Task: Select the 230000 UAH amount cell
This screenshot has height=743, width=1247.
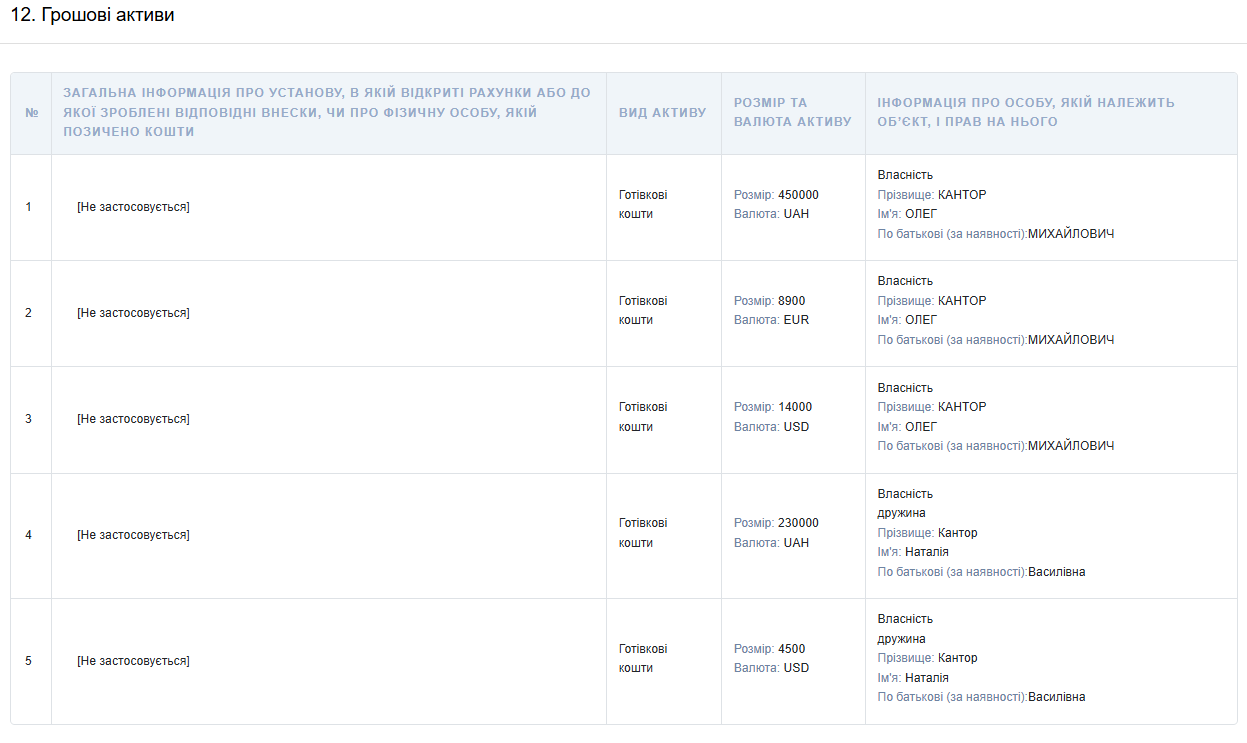Action: 776,533
